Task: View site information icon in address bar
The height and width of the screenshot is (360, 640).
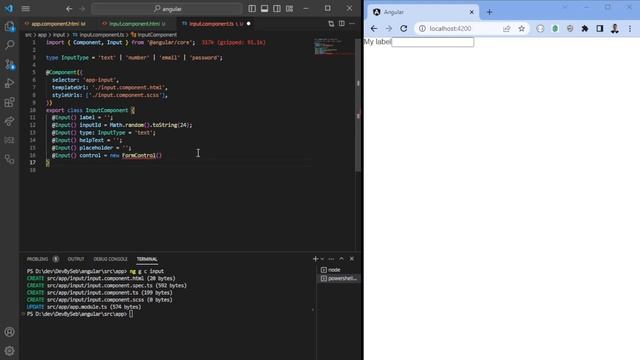Action: 422,29
